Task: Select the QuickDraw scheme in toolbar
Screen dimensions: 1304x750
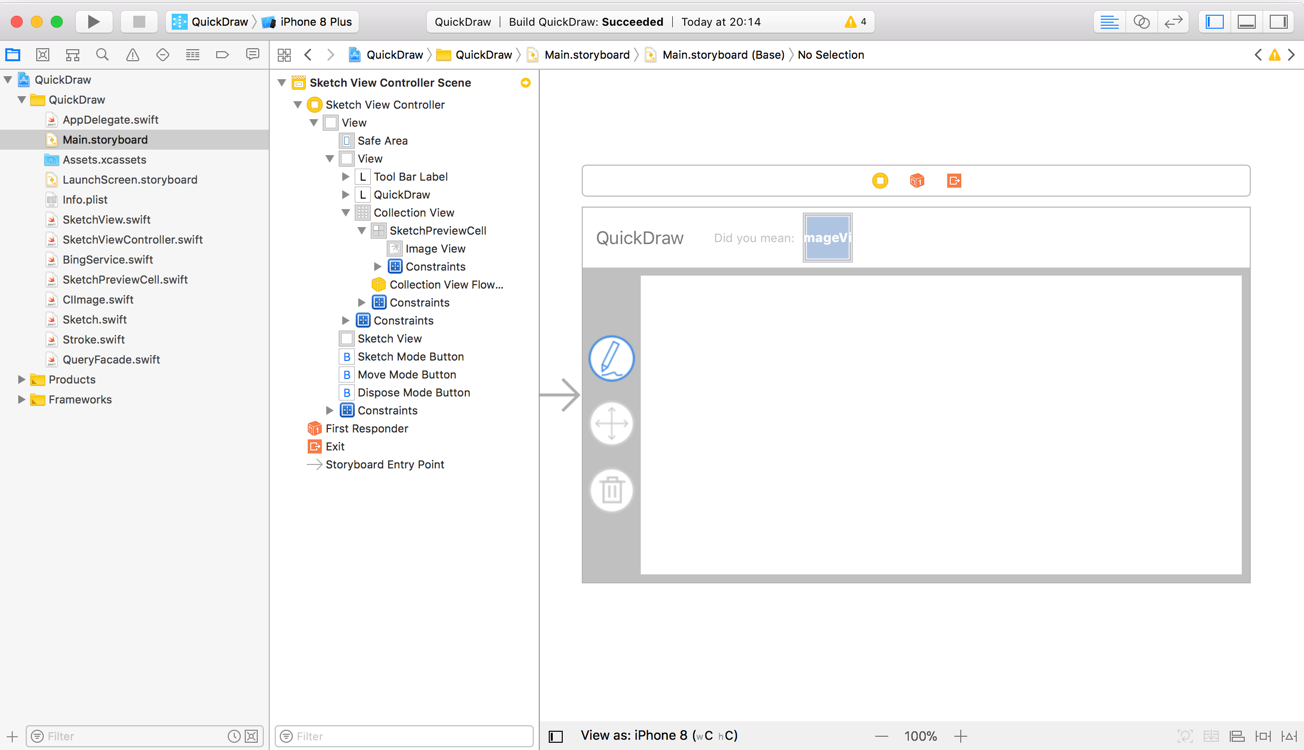Action: (x=210, y=21)
